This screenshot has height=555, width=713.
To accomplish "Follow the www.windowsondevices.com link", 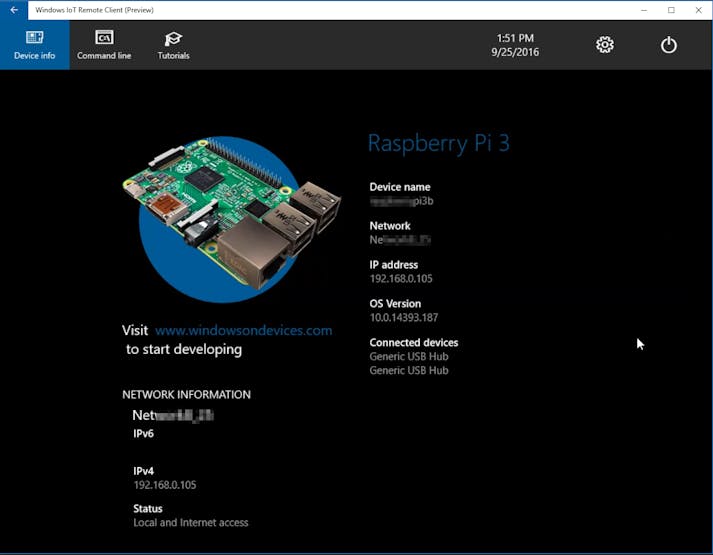I will point(244,330).
